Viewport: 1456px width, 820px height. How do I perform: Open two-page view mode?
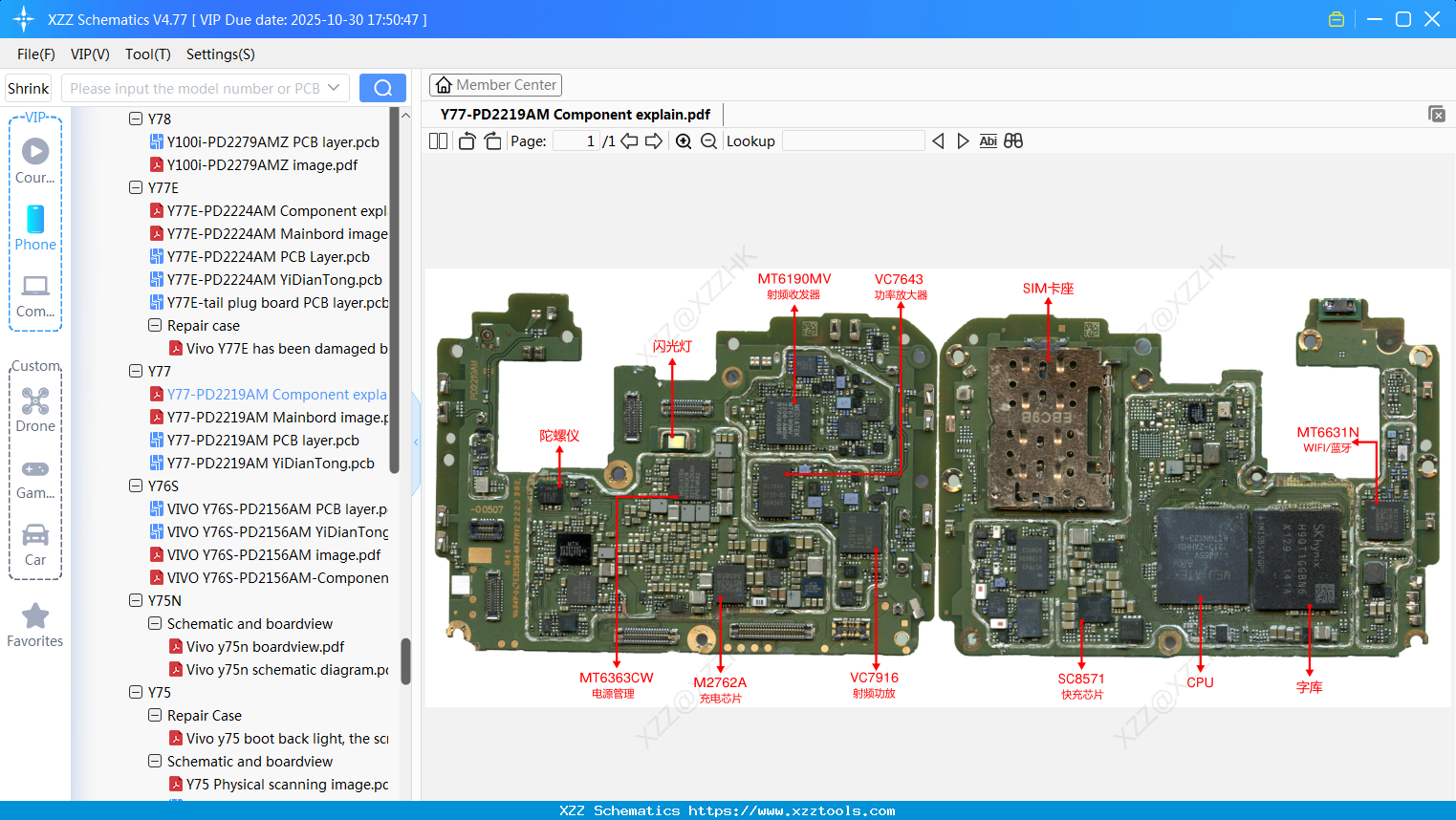point(438,140)
